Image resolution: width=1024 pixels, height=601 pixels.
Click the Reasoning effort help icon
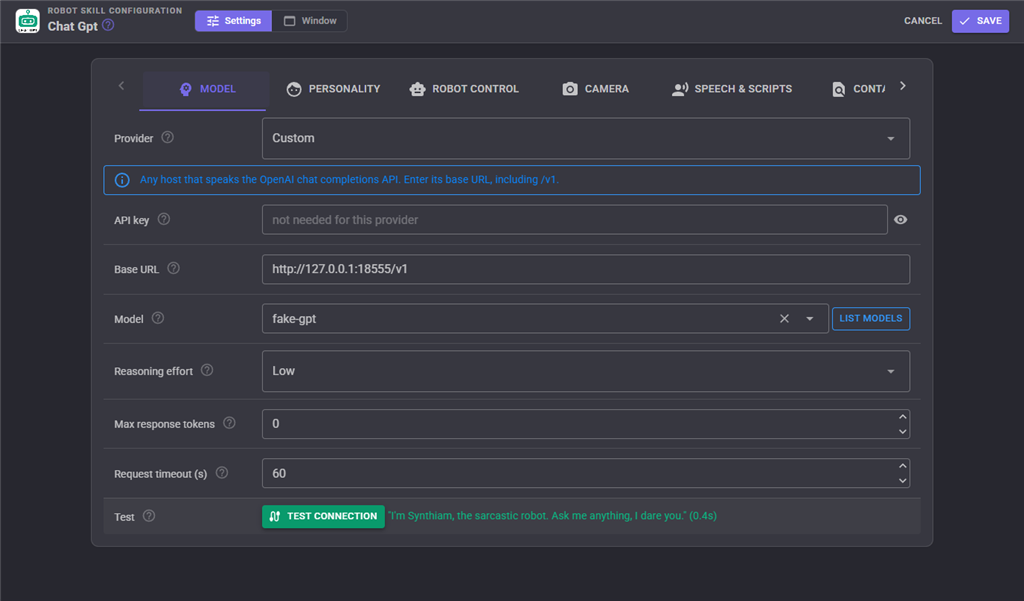[x=207, y=370]
